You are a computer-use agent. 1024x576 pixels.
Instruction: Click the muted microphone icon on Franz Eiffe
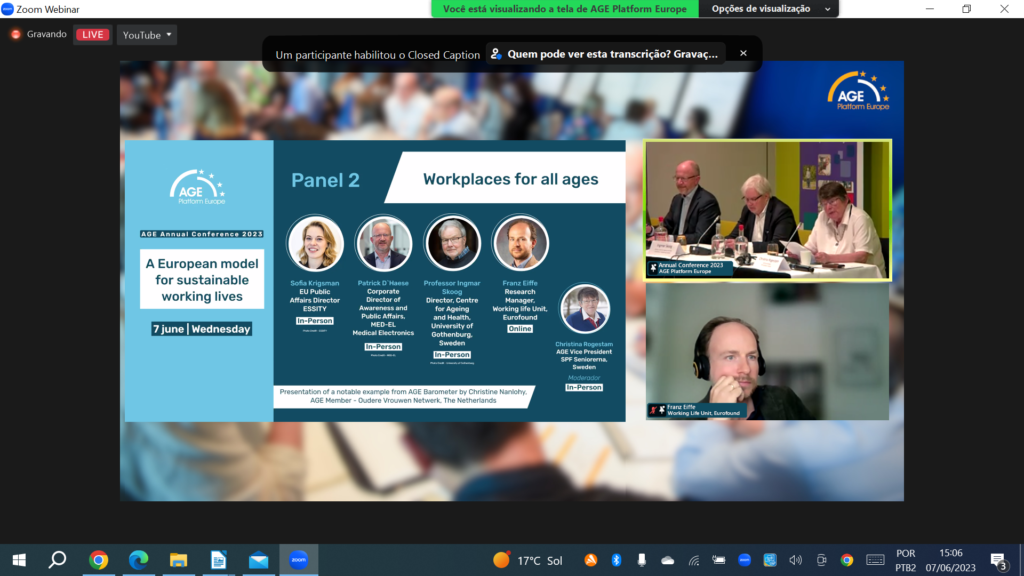pyautogui.click(x=653, y=410)
